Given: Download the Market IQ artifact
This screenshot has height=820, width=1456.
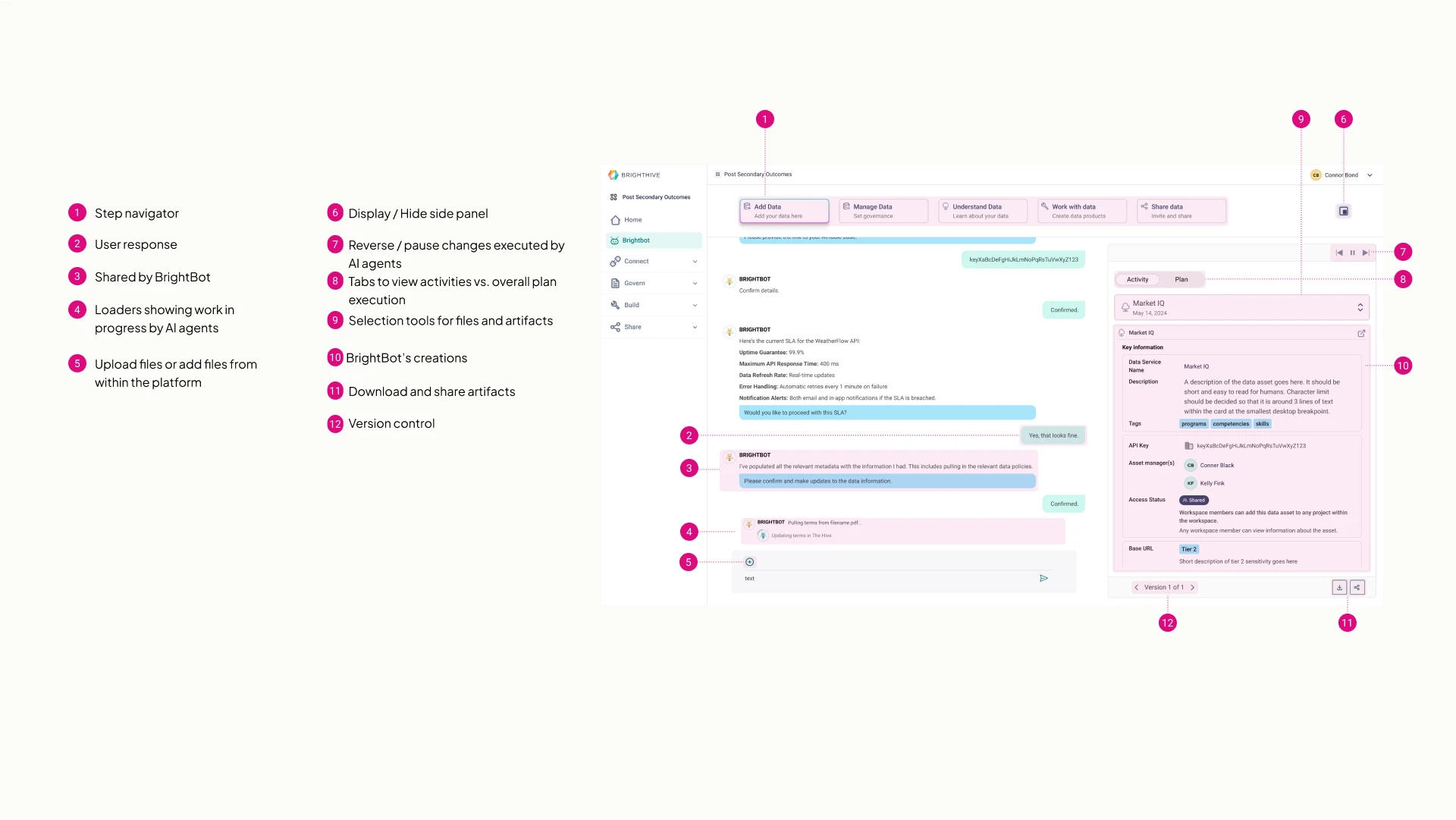Looking at the screenshot, I should coord(1339,587).
